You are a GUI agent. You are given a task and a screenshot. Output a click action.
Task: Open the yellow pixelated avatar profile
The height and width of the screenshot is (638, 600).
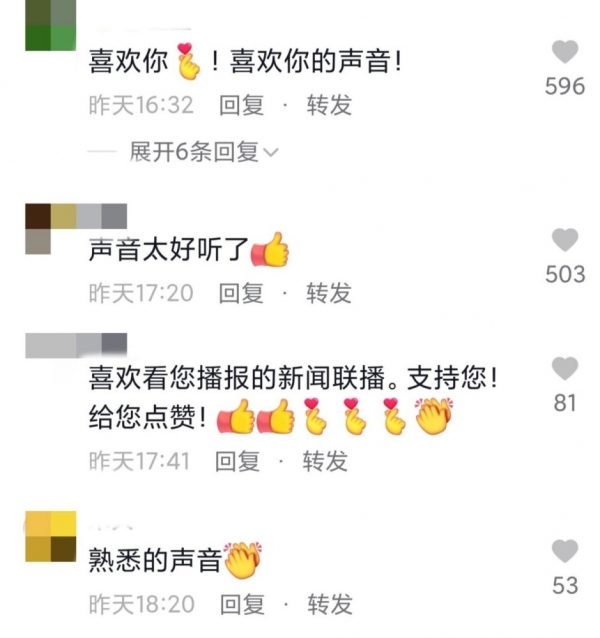click(50, 536)
